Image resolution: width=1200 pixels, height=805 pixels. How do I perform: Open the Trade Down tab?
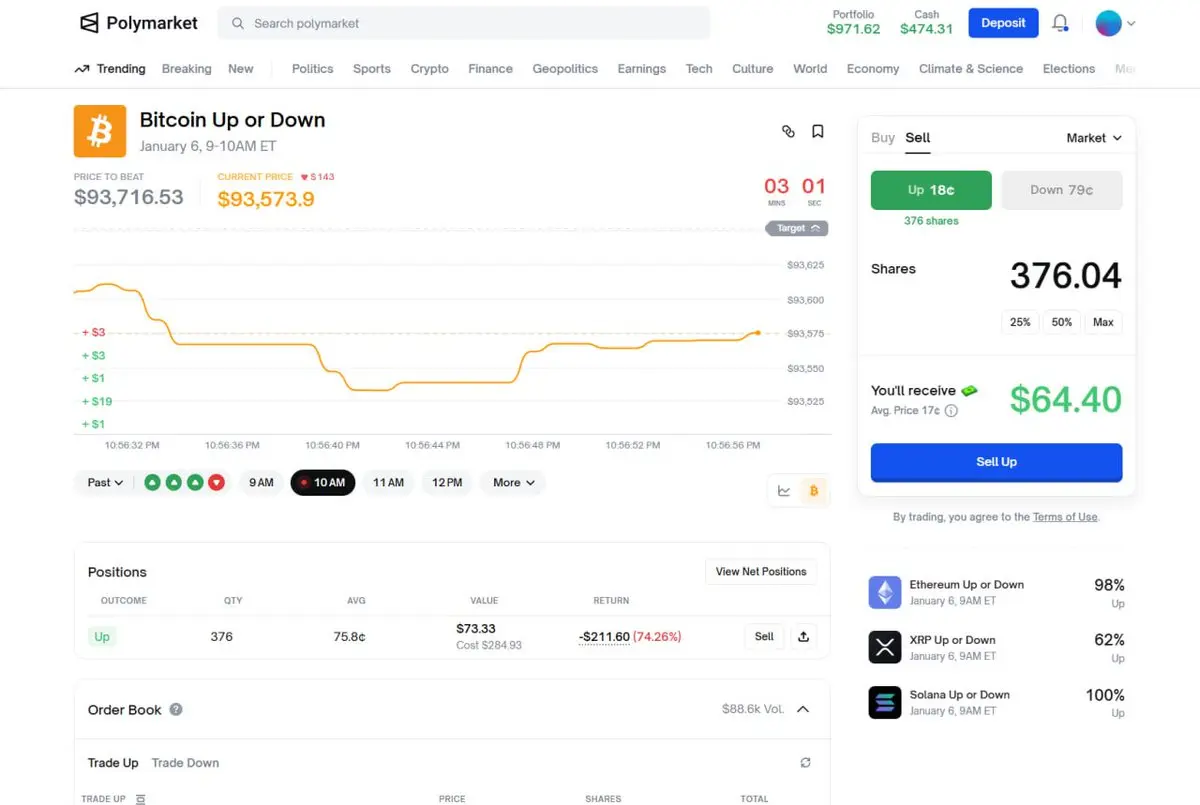pos(185,763)
